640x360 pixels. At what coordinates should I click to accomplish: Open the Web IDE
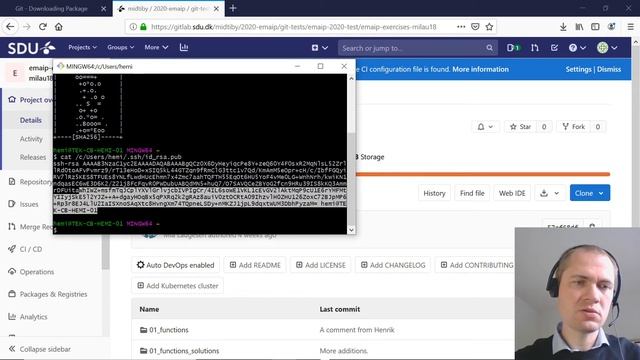point(512,193)
